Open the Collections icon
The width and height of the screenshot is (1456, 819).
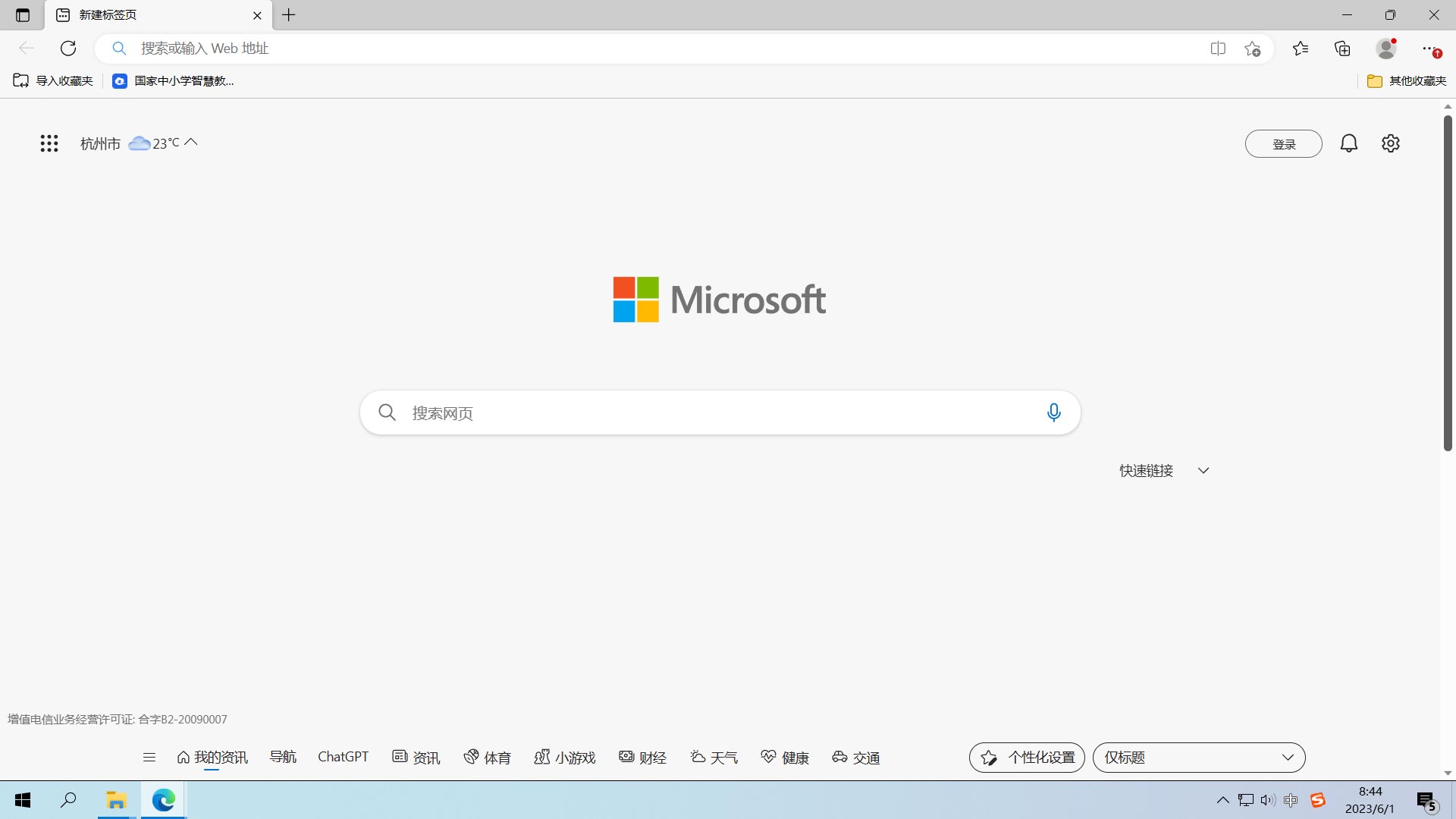click(1342, 49)
